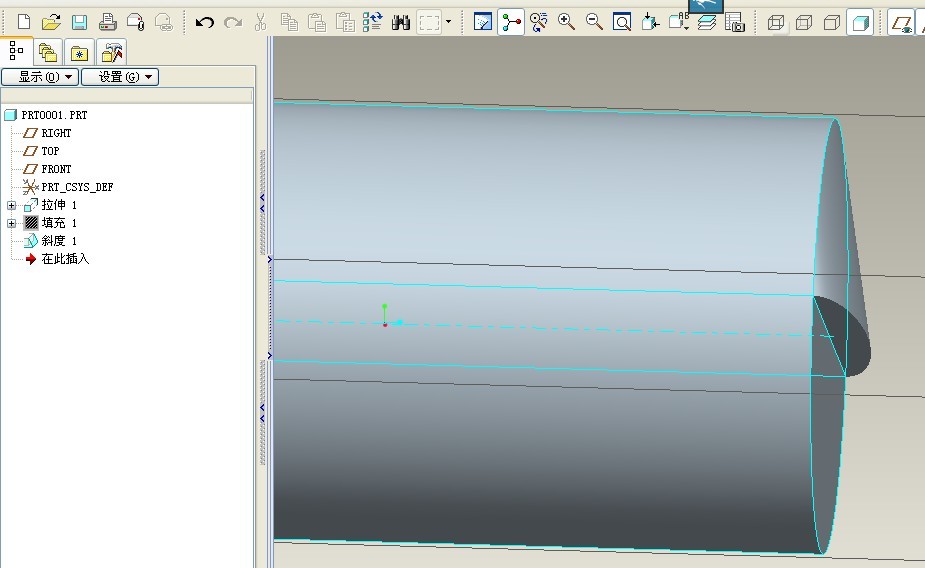925x568 pixels.
Task: Select the dashed box selection tool
Action: point(429,23)
